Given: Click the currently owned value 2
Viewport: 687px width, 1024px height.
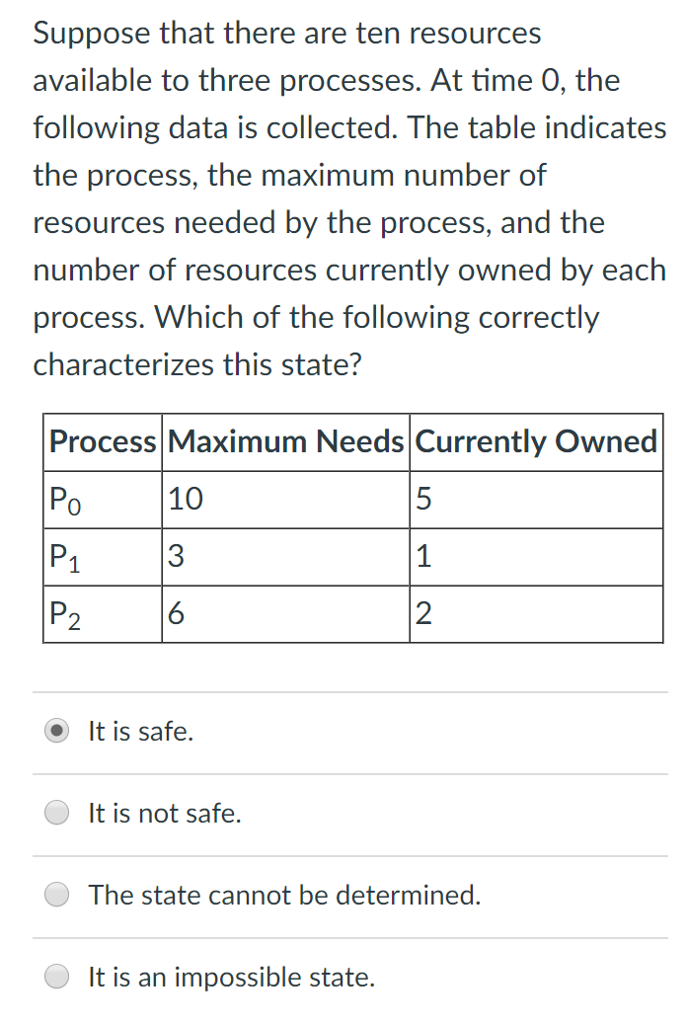Looking at the screenshot, I should click(x=424, y=613).
